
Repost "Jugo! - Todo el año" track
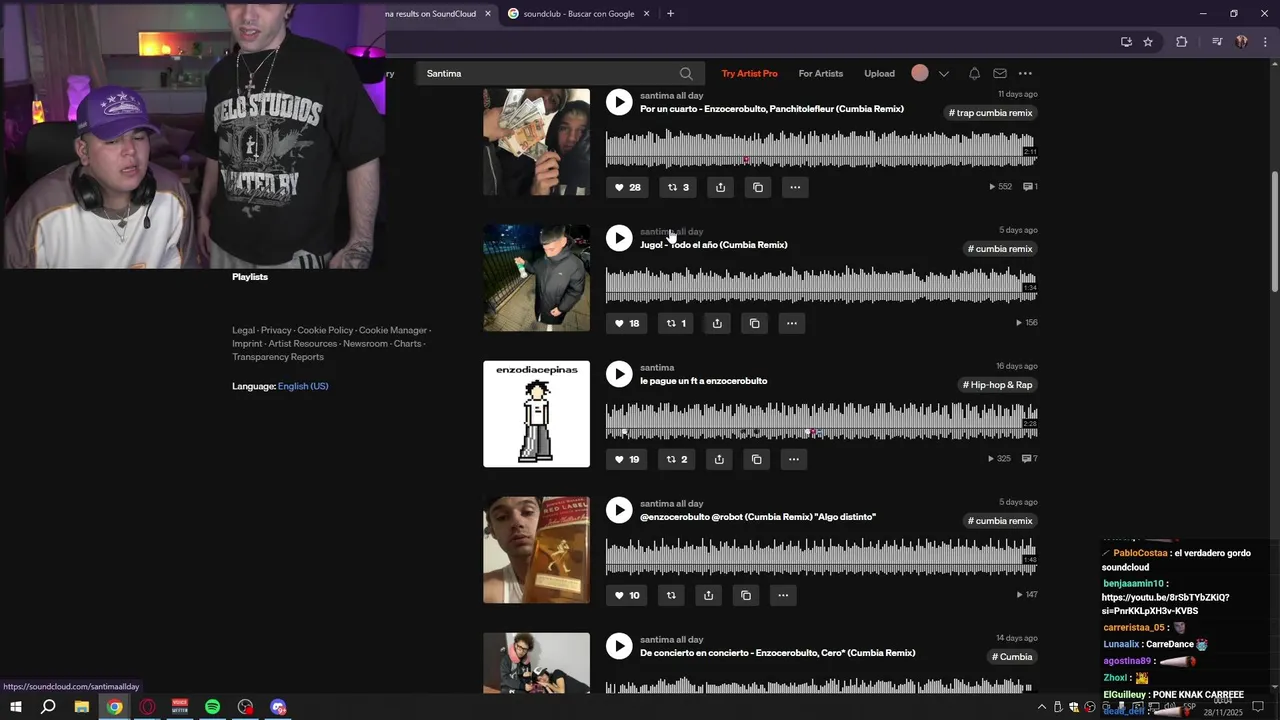click(x=677, y=323)
